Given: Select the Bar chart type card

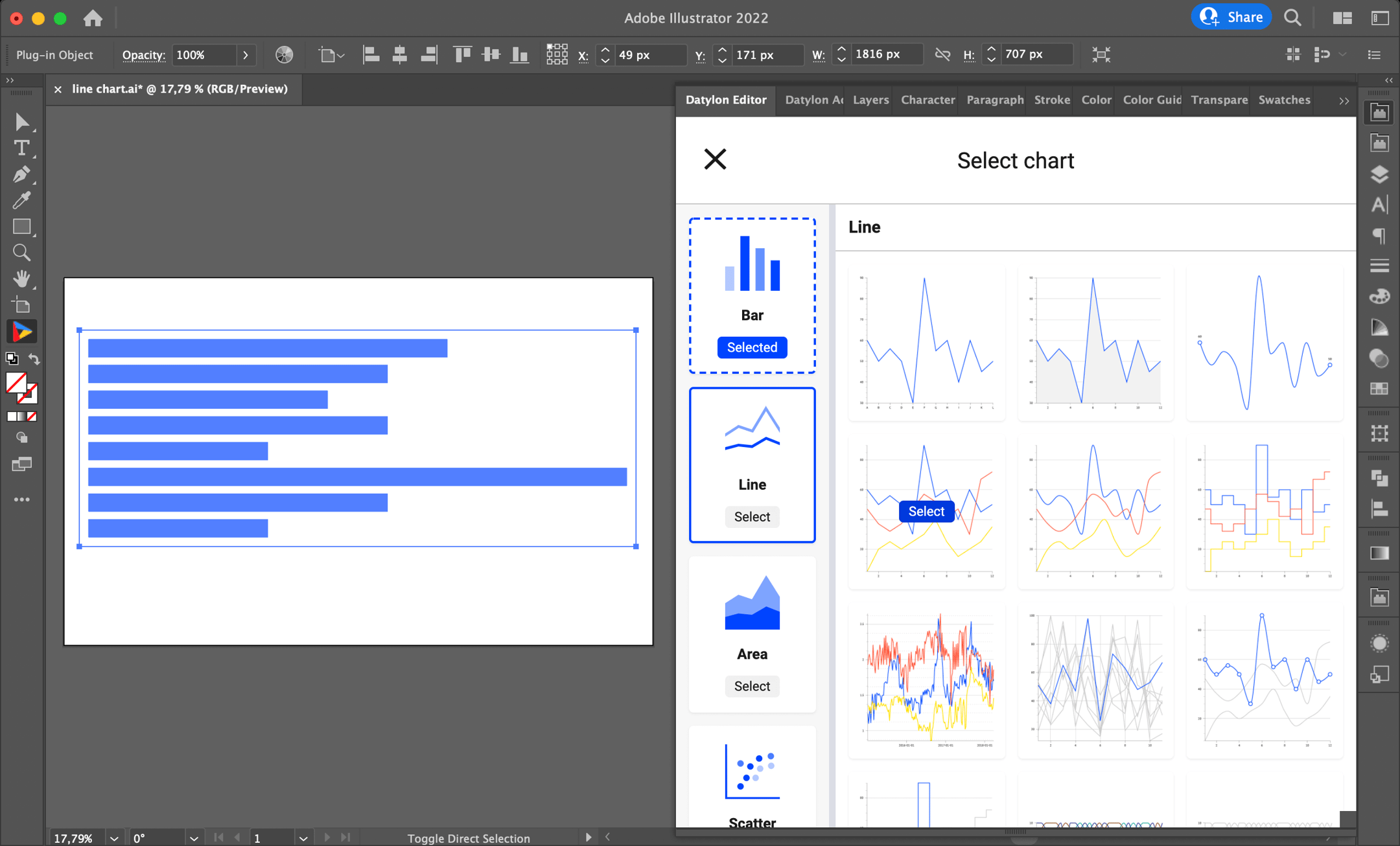Looking at the screenshot, I should [752, 295].
